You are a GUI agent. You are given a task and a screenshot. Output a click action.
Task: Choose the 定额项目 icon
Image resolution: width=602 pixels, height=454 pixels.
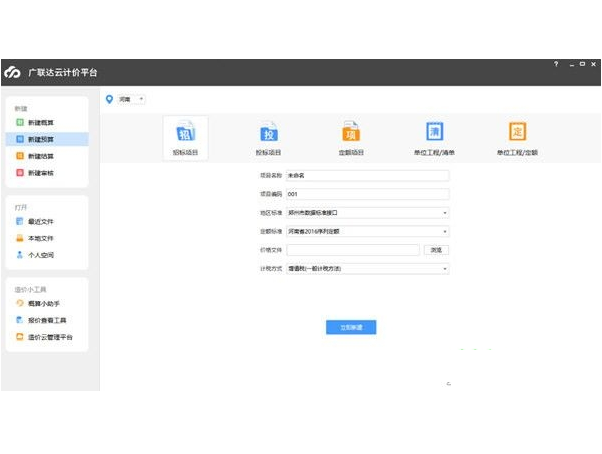[x=351, y=133]
